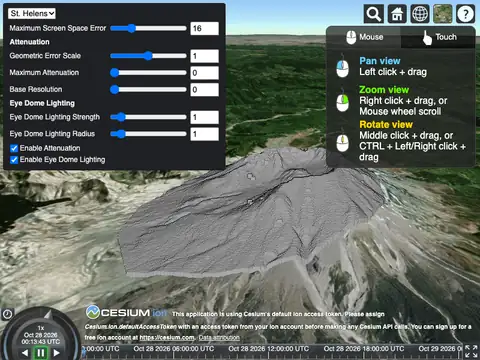Click the 'Zoom view' heading text

(384, 90)
